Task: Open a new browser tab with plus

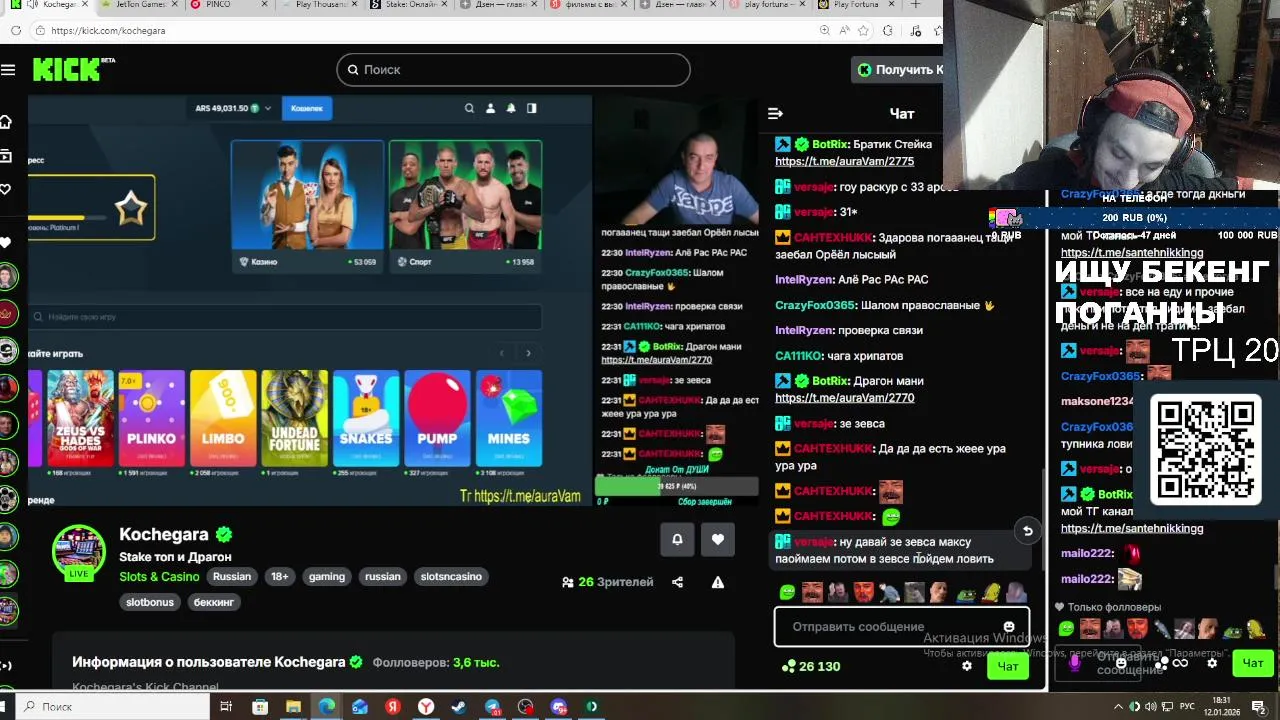Action: coord(915,5)
